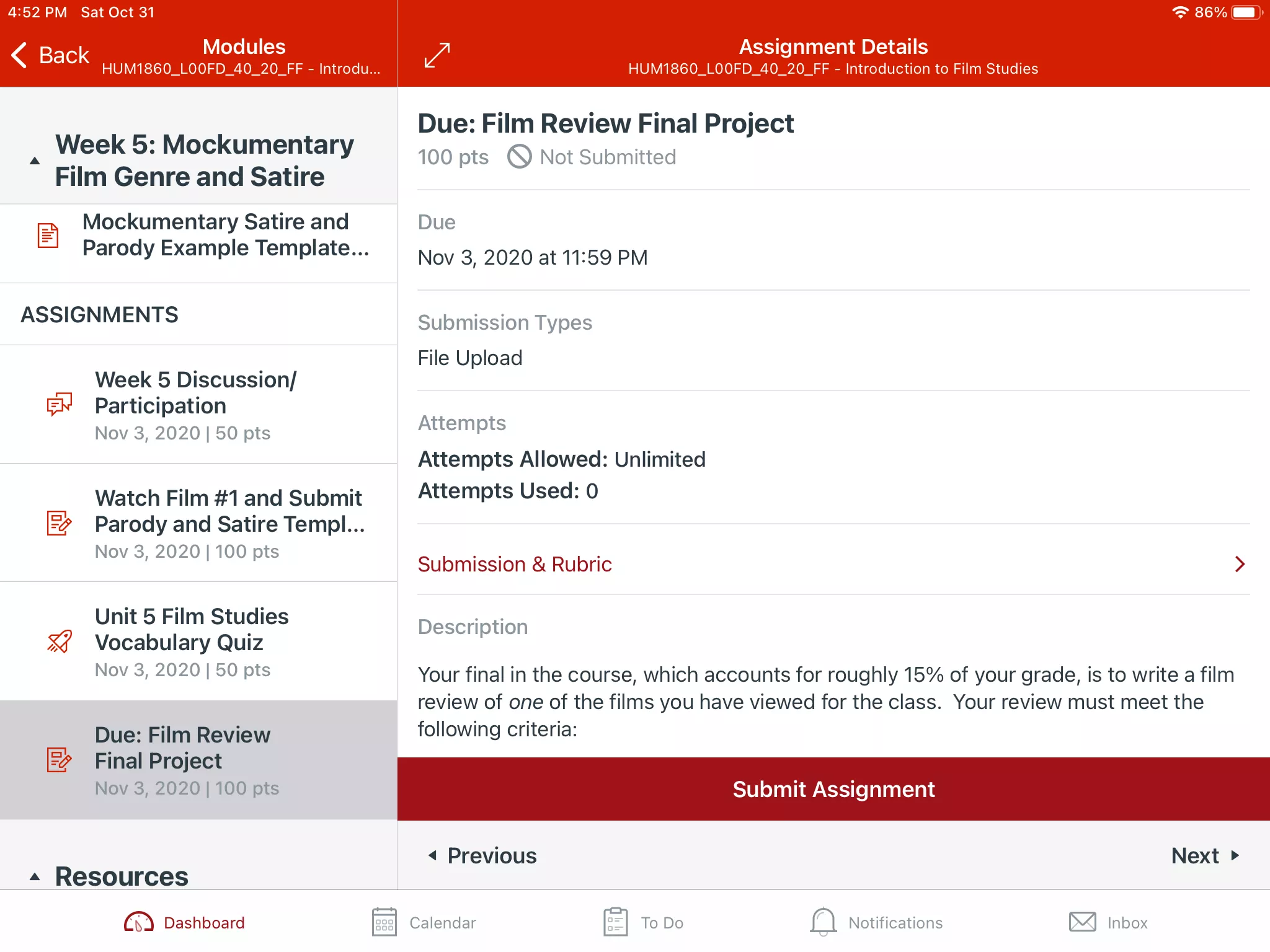
Task: Check the battery indicator icon
Action: [x=1246, y=12]
